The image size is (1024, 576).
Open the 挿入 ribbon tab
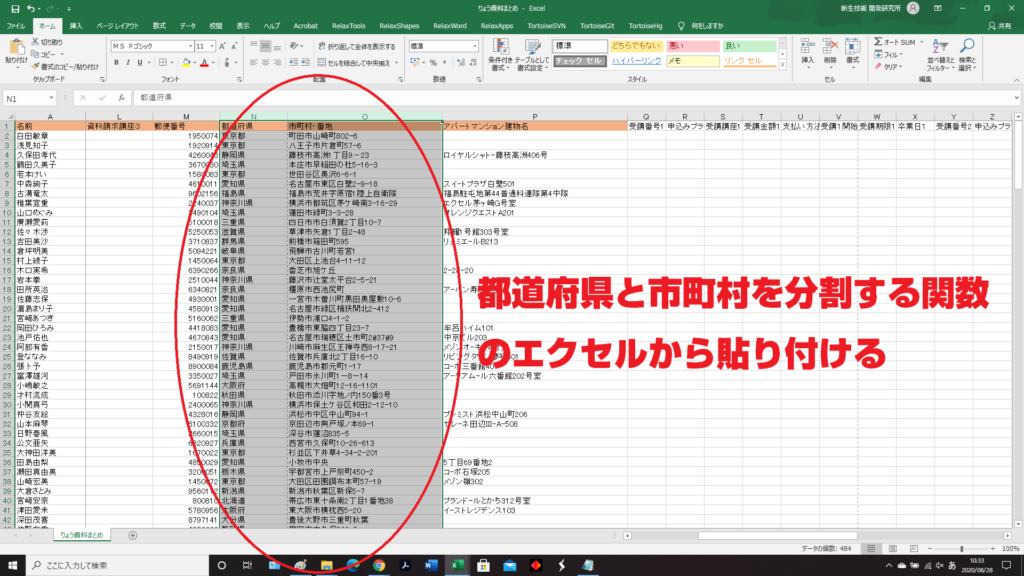click(77, 24)
